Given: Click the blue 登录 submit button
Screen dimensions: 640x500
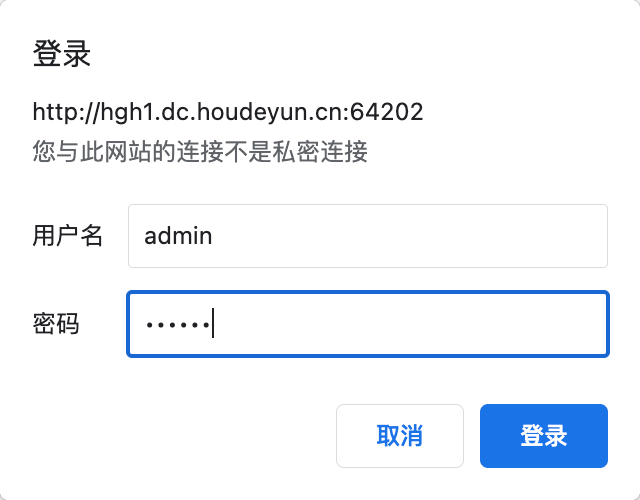Looking at the screenshot, I should 544,436.
